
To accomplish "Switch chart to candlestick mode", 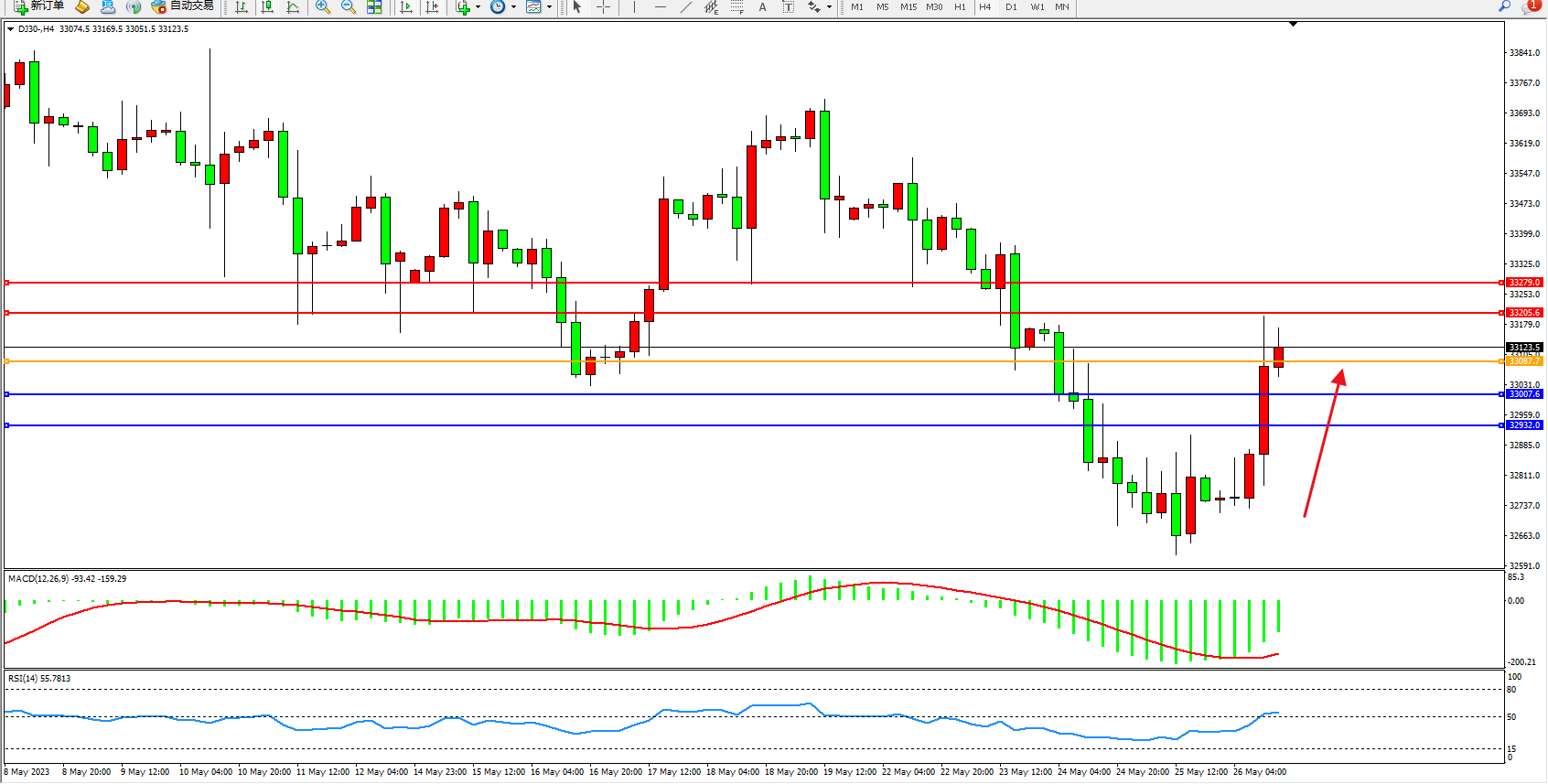I will click(x=267, y=7).
